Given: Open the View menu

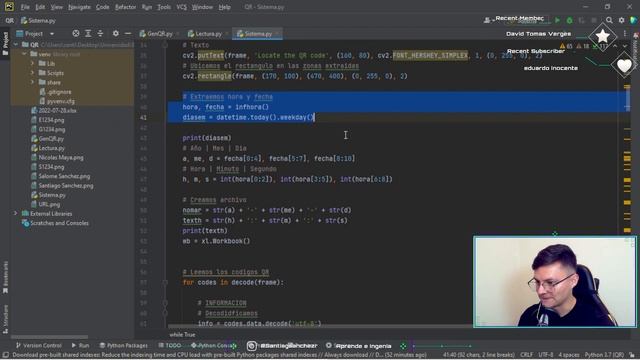Looking at the screenshot, I should pos(56,7).
